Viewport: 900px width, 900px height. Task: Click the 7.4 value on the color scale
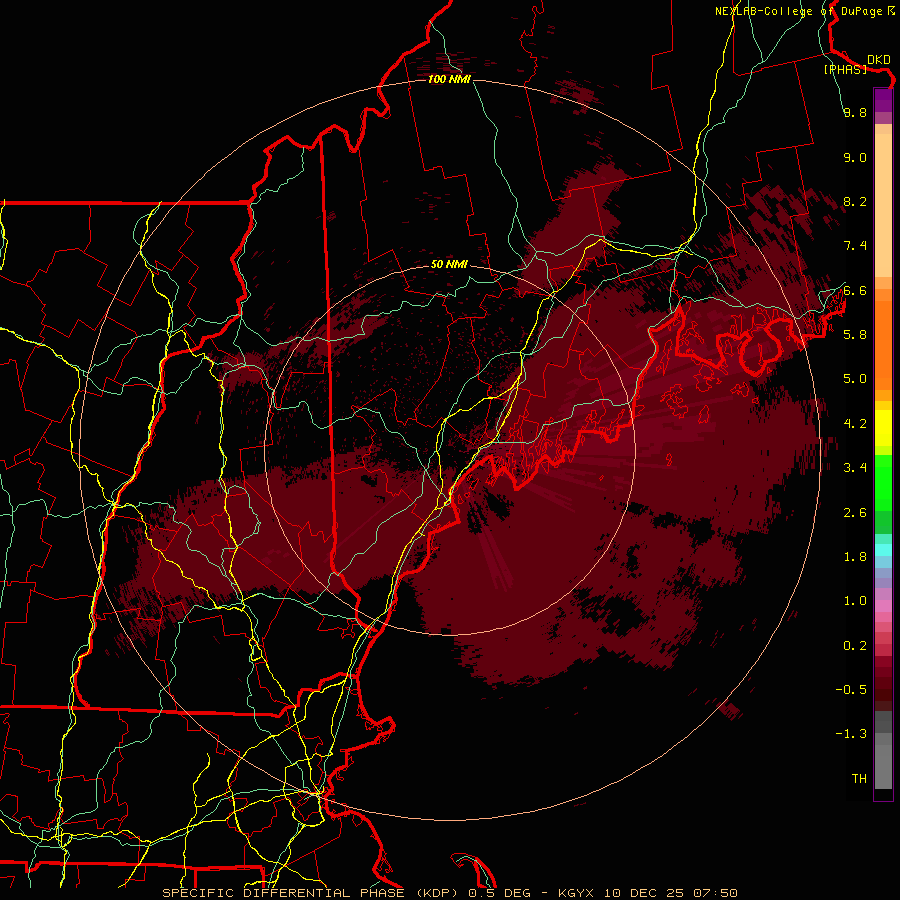[x=855, y=246]
